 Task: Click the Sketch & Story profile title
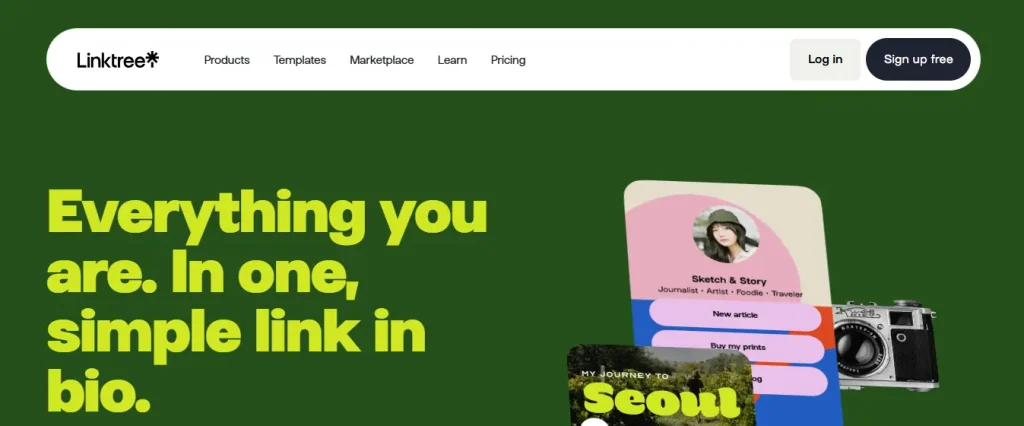729,280
